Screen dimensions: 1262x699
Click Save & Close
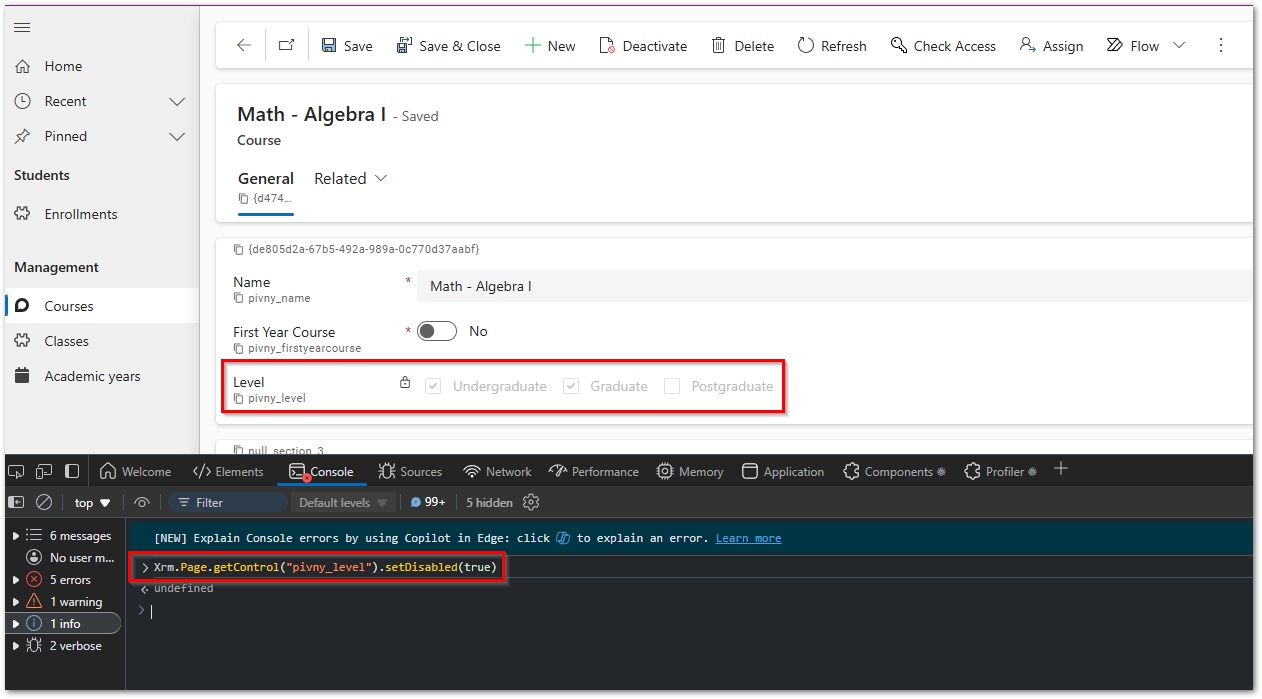pyautogui.click(x=448, y=46)
